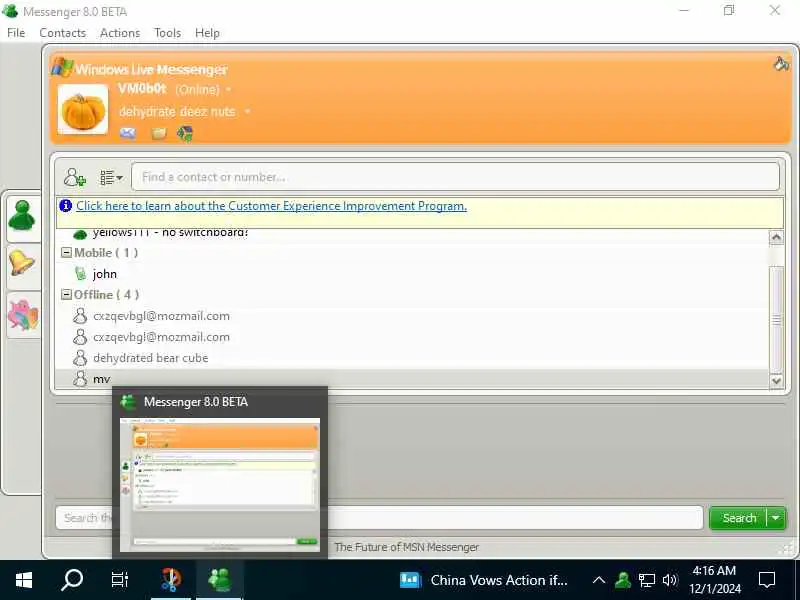Screen dimensions: 800x600
Task: Click offline icon of first cxzqevbgl@mozmail.com
Action: pos(80,316)
